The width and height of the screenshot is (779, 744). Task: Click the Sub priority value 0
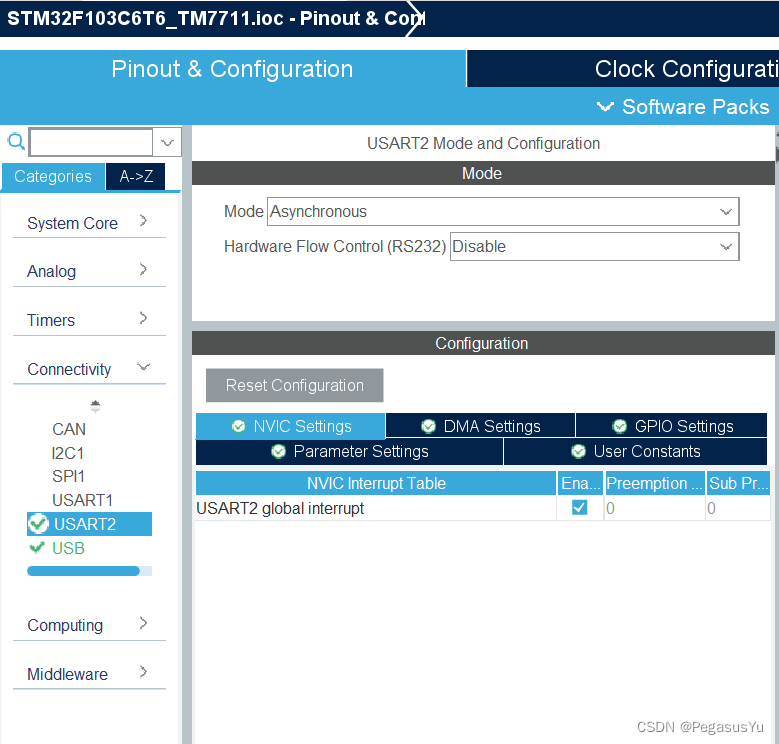point(711,508)
